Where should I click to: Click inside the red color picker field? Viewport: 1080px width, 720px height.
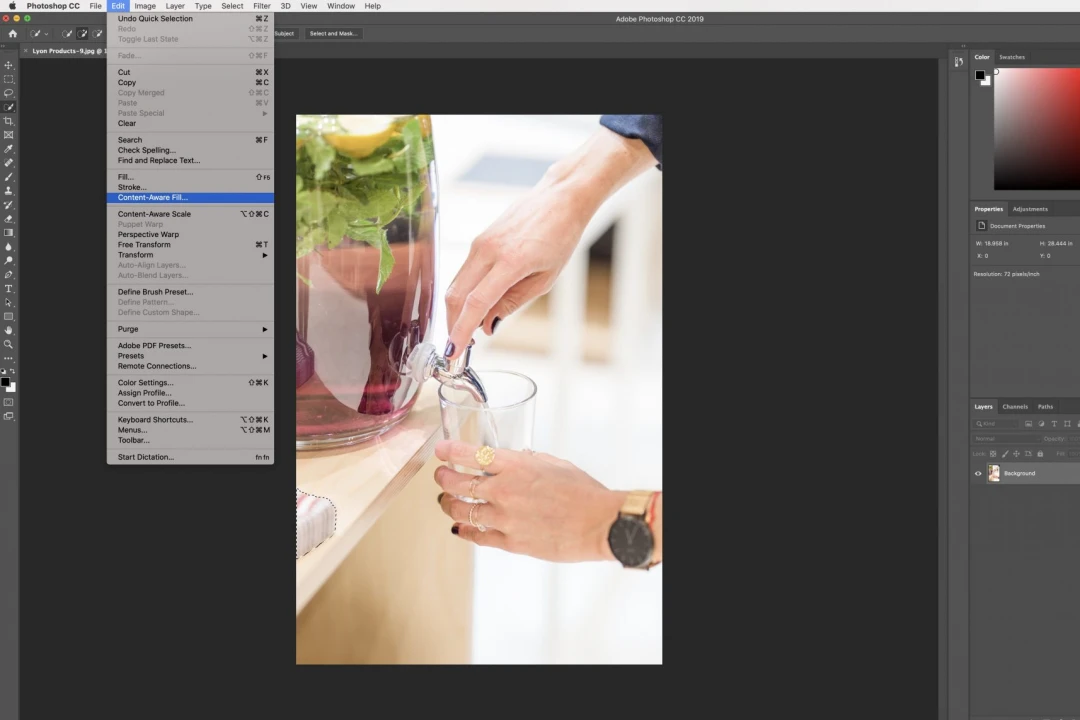(1035, 130)
